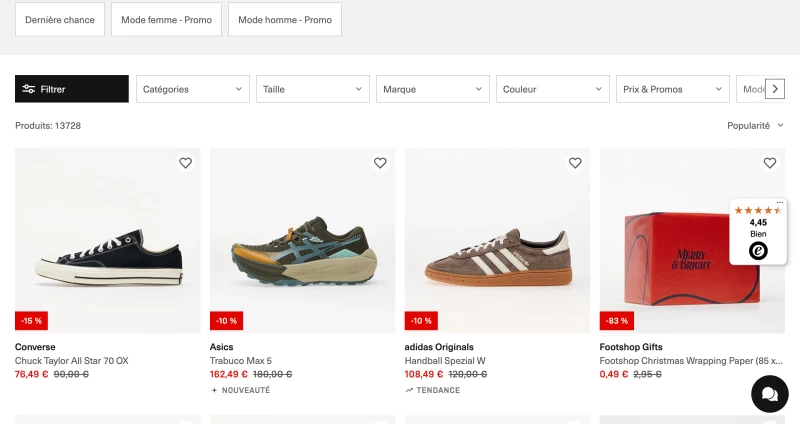The image size is (800, 424).
Task: Click the 4,45 star rating widget
Action: coord(758,232)
